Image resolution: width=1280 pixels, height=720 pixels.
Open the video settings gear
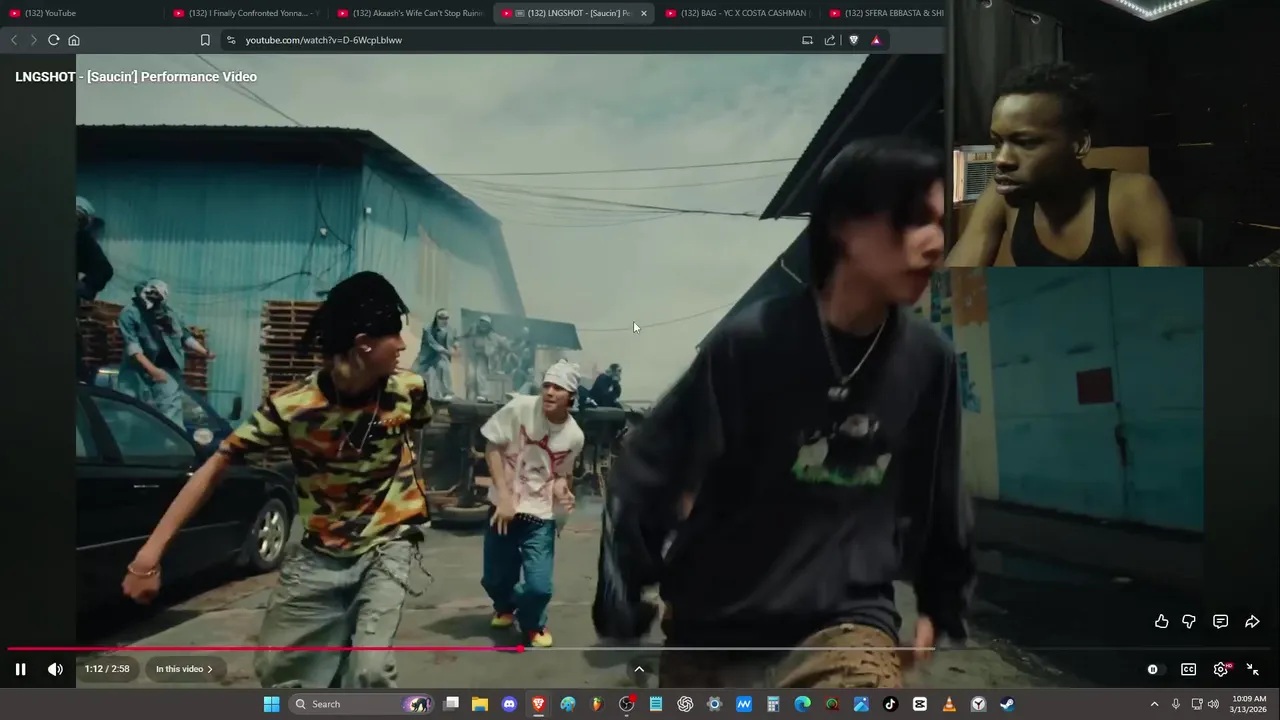(x=1220, y=669)
